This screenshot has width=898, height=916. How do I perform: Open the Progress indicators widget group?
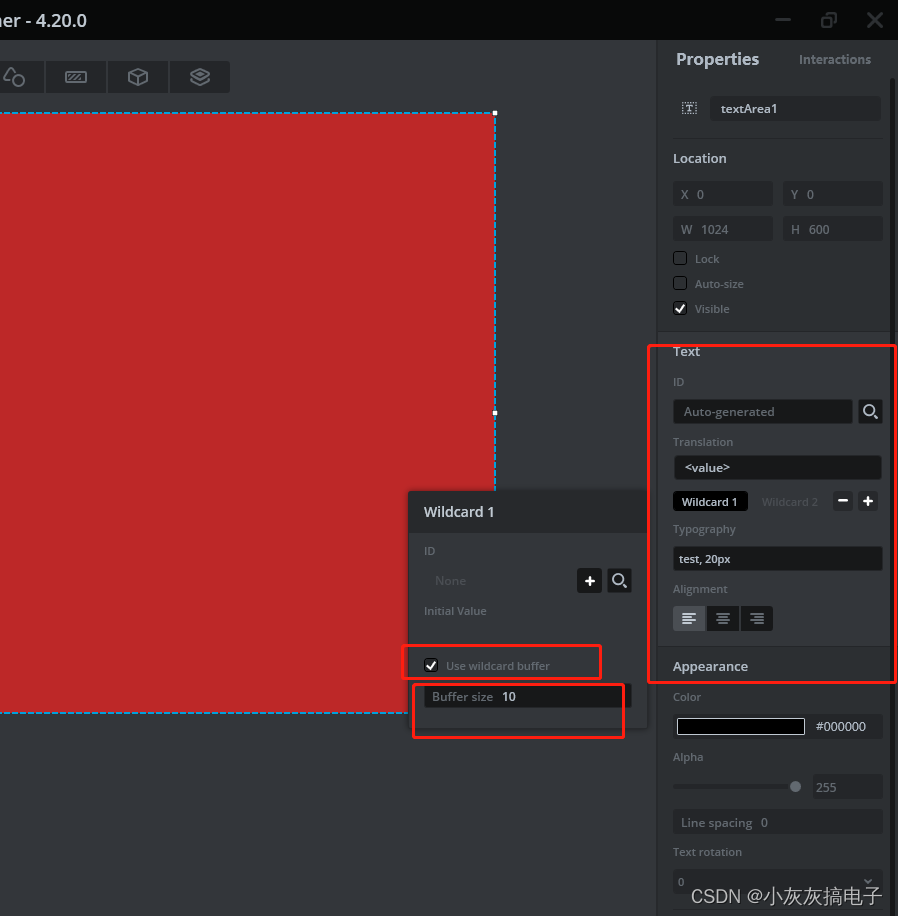(76, 77)
